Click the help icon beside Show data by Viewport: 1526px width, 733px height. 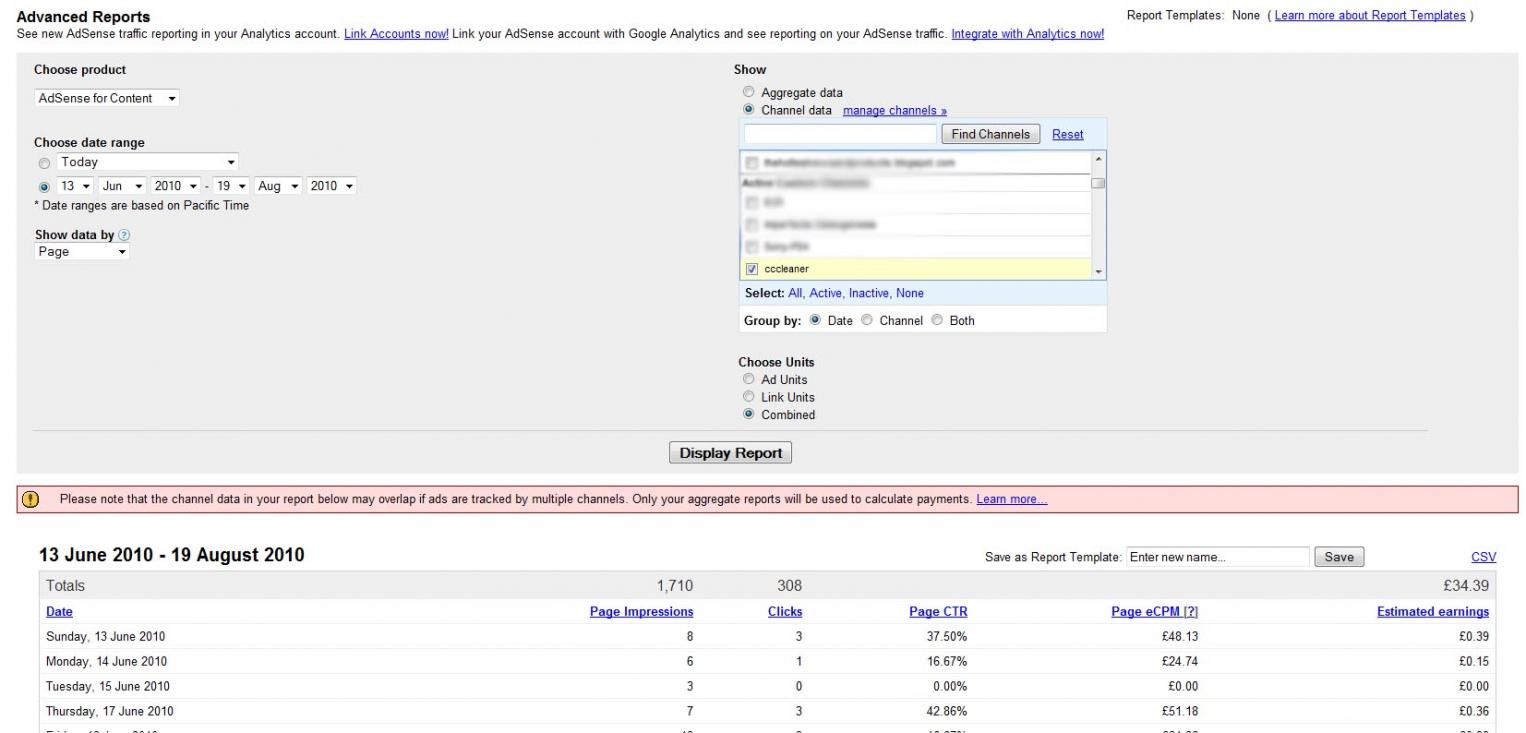coord(124,235)
